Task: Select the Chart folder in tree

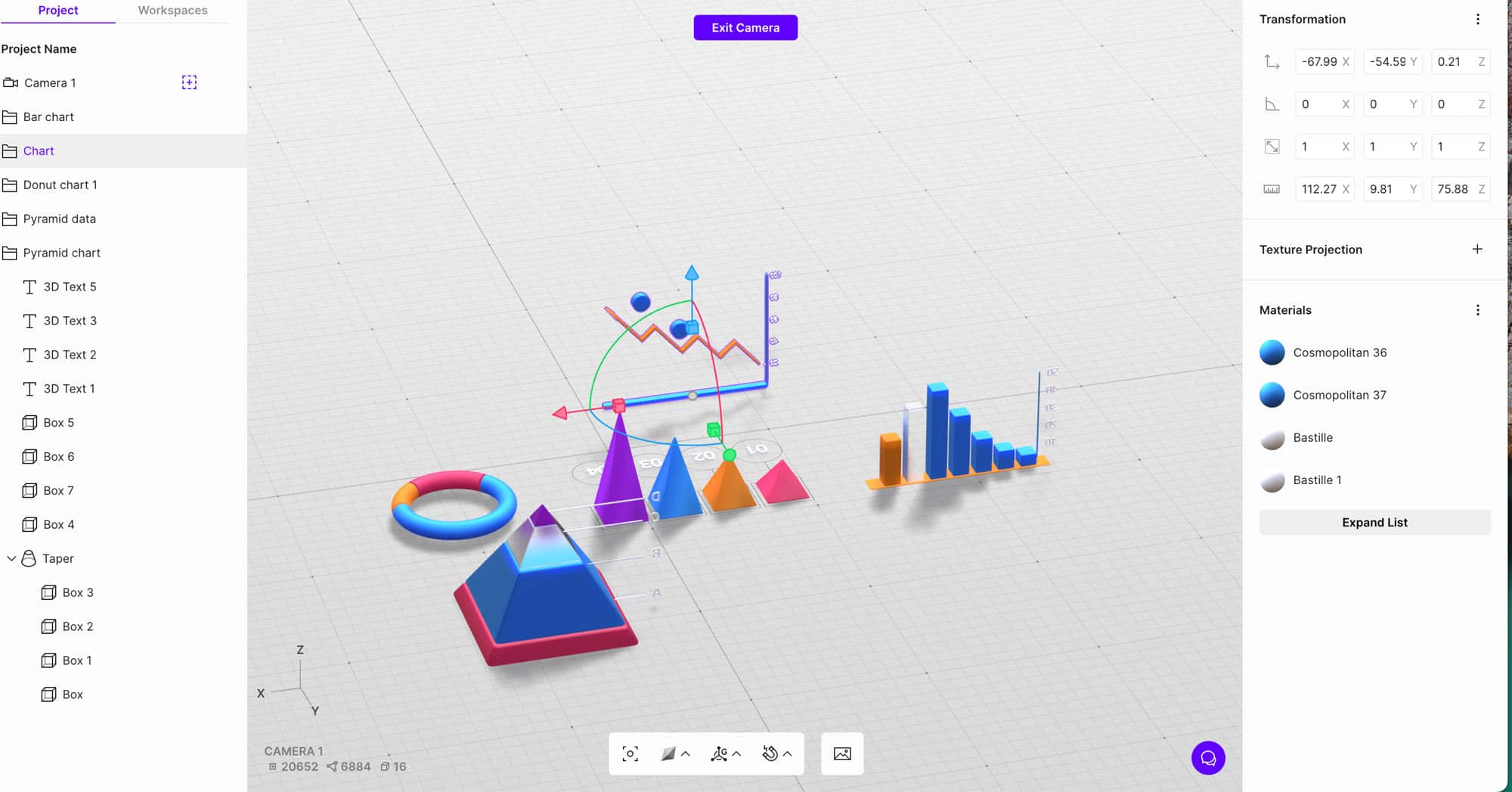Action: [123, 151]
